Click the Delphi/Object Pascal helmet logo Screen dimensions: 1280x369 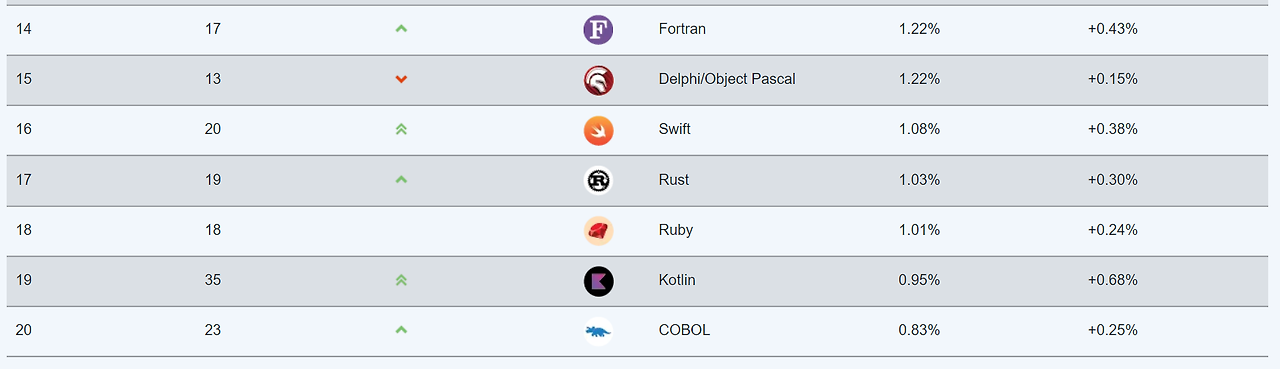coord(598,80)
